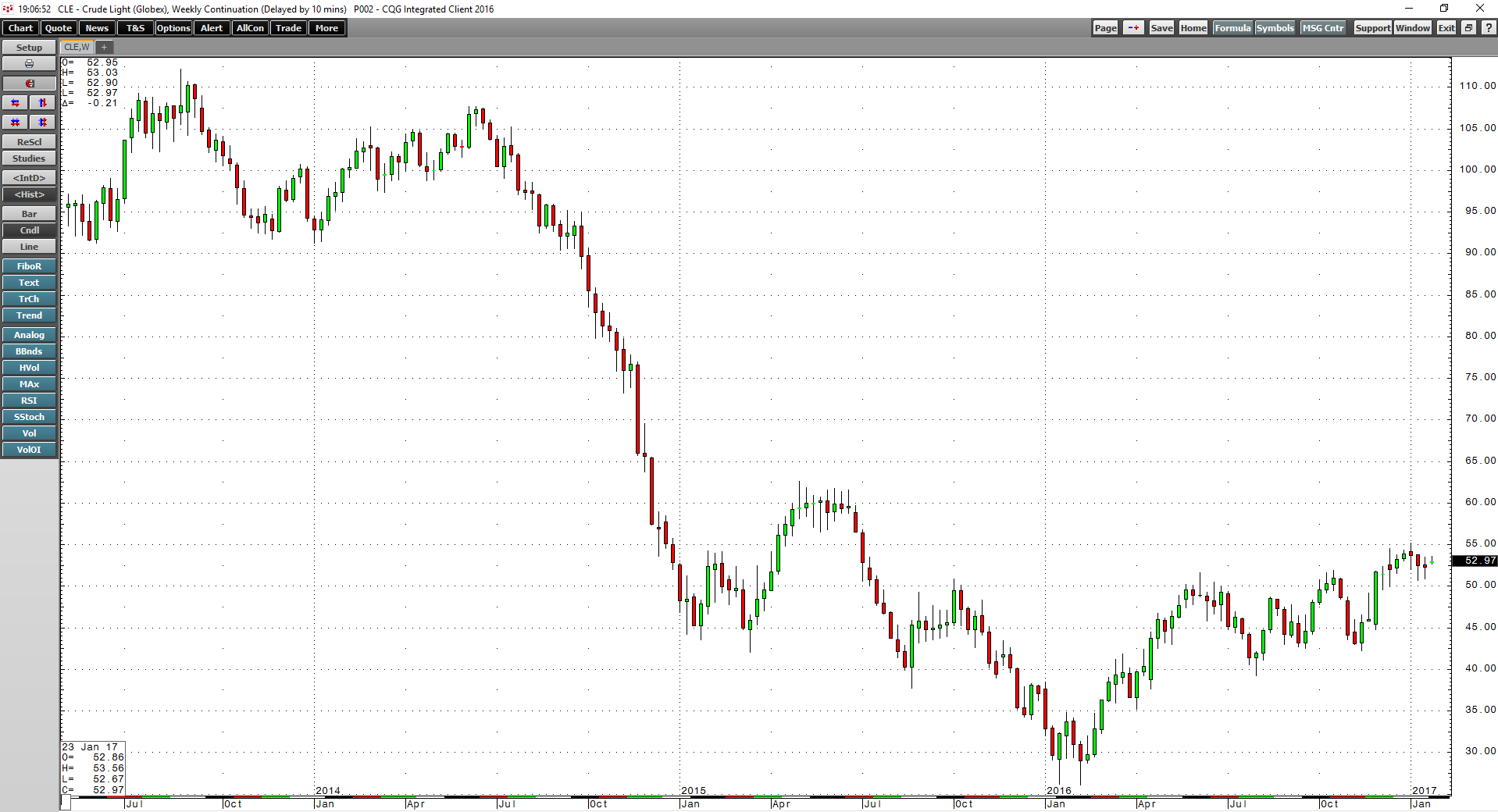Image resolution: width=1498 pixels, height=812 pixels.
Task: Add the Analog study
Action: point(29,335)
